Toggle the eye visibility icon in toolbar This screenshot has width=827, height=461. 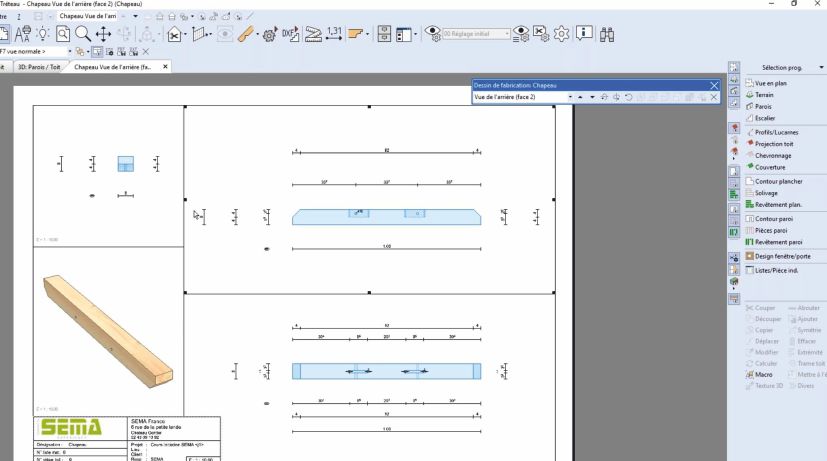(434, 34)
